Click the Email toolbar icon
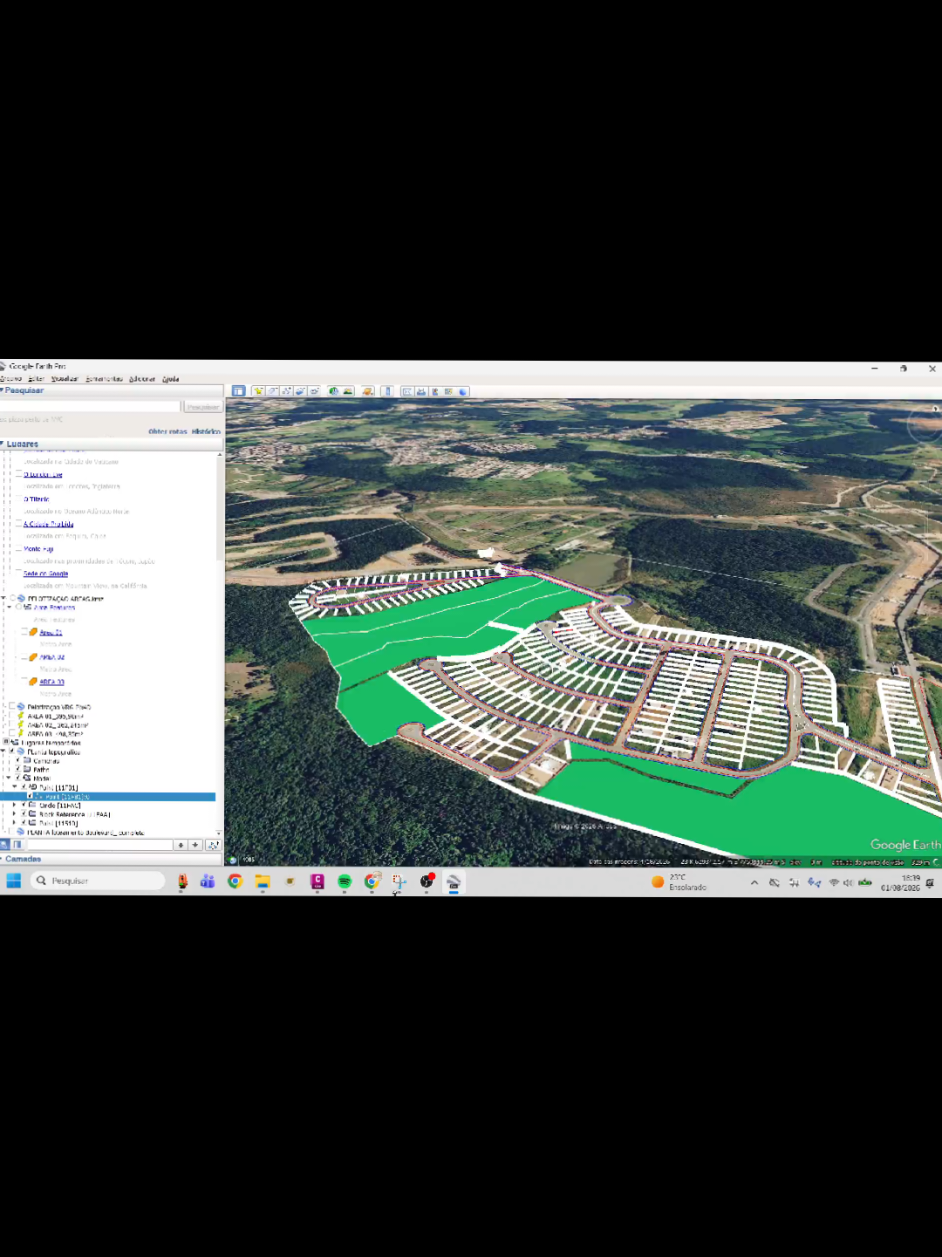Image resolution: width=942 pixels, height=1257 pixels. point(407,391)
